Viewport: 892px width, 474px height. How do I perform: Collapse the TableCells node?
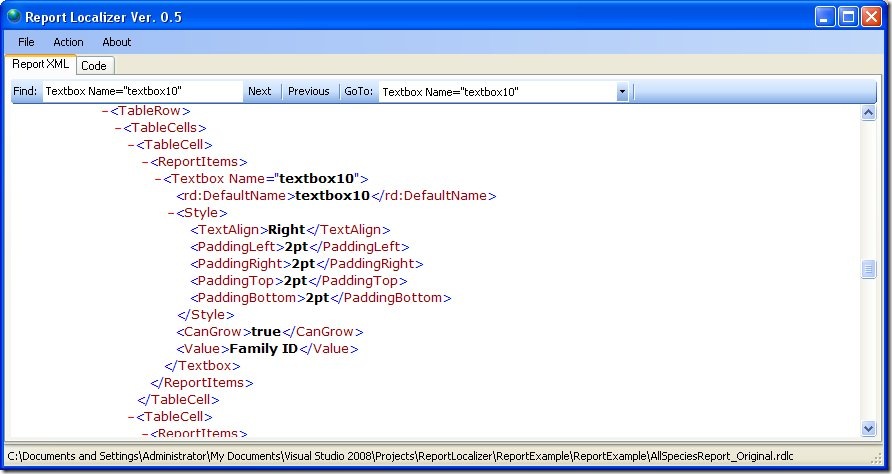[118, 128]
